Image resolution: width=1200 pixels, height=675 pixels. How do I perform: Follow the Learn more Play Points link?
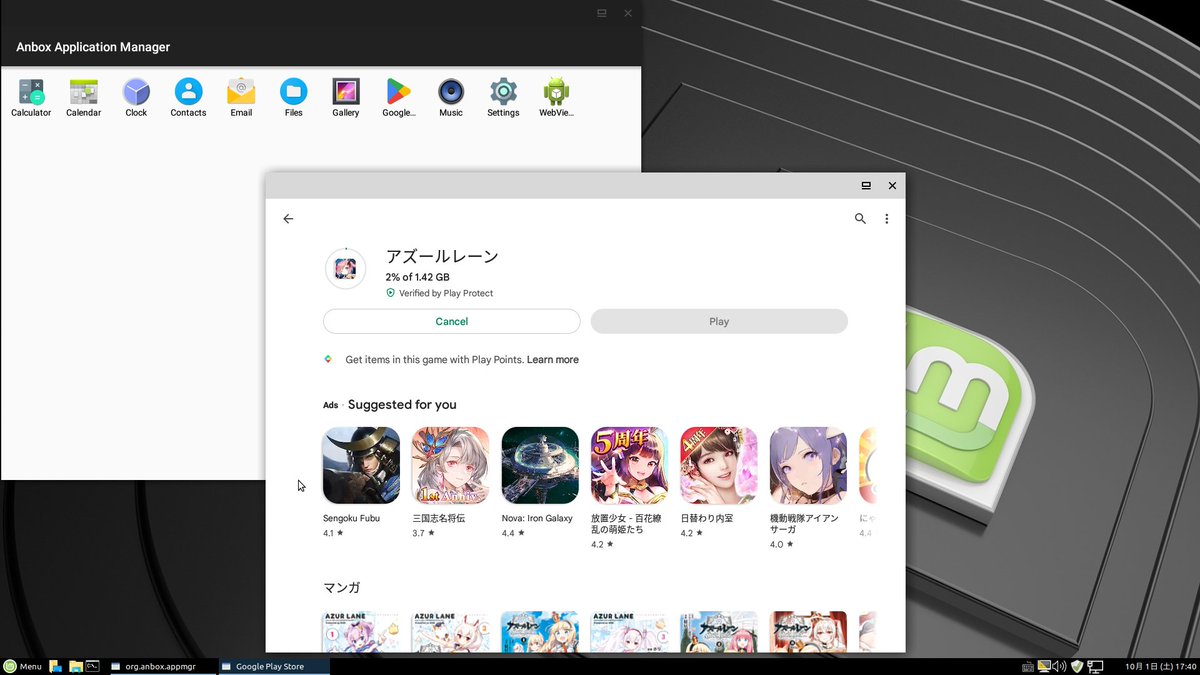point(553,360)
